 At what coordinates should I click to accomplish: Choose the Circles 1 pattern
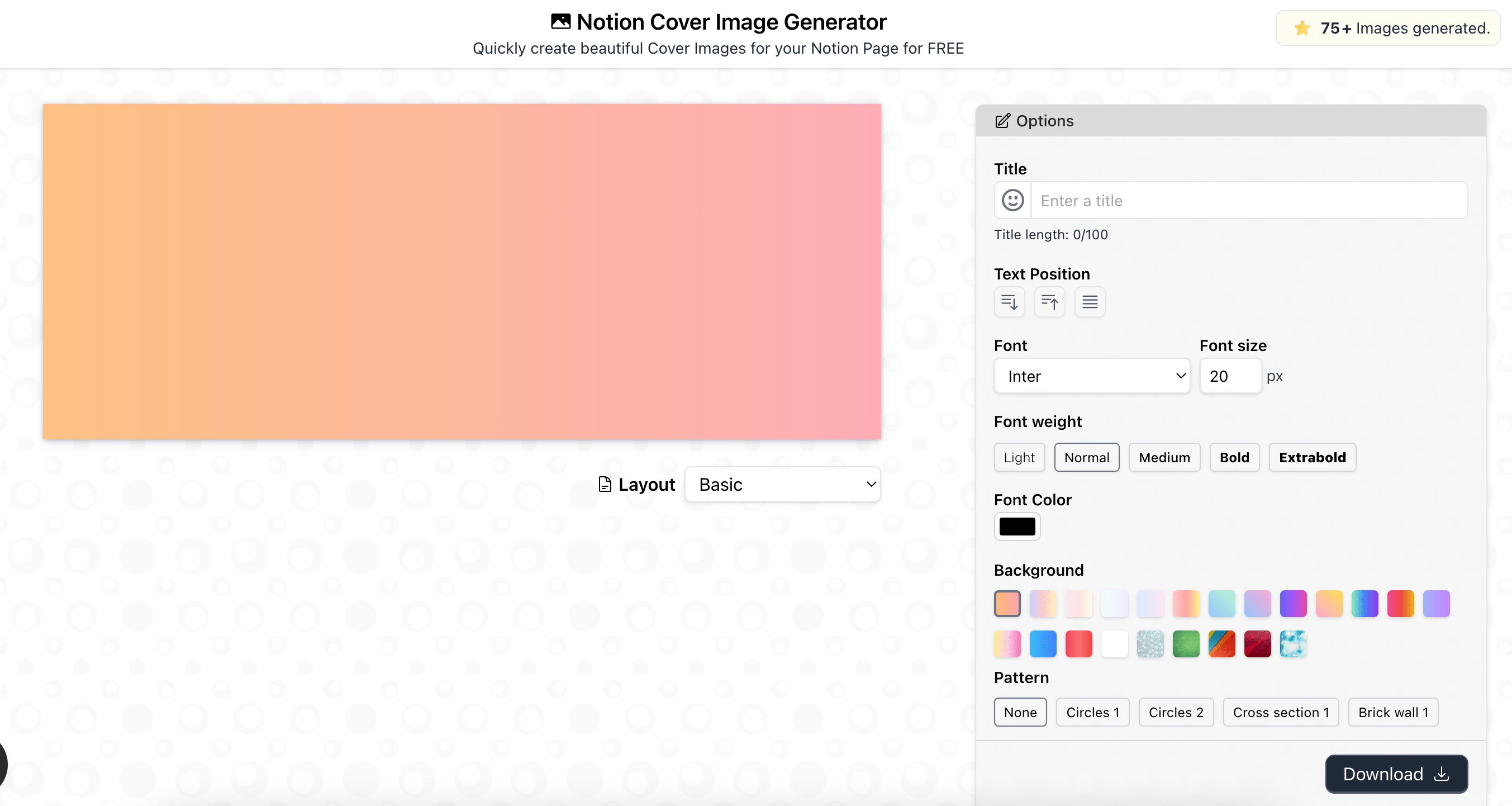[1093, 712]
